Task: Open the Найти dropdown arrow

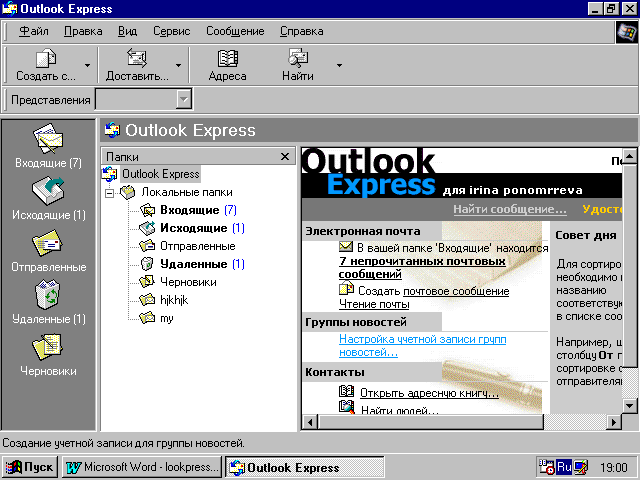Action: coord(339,65)
